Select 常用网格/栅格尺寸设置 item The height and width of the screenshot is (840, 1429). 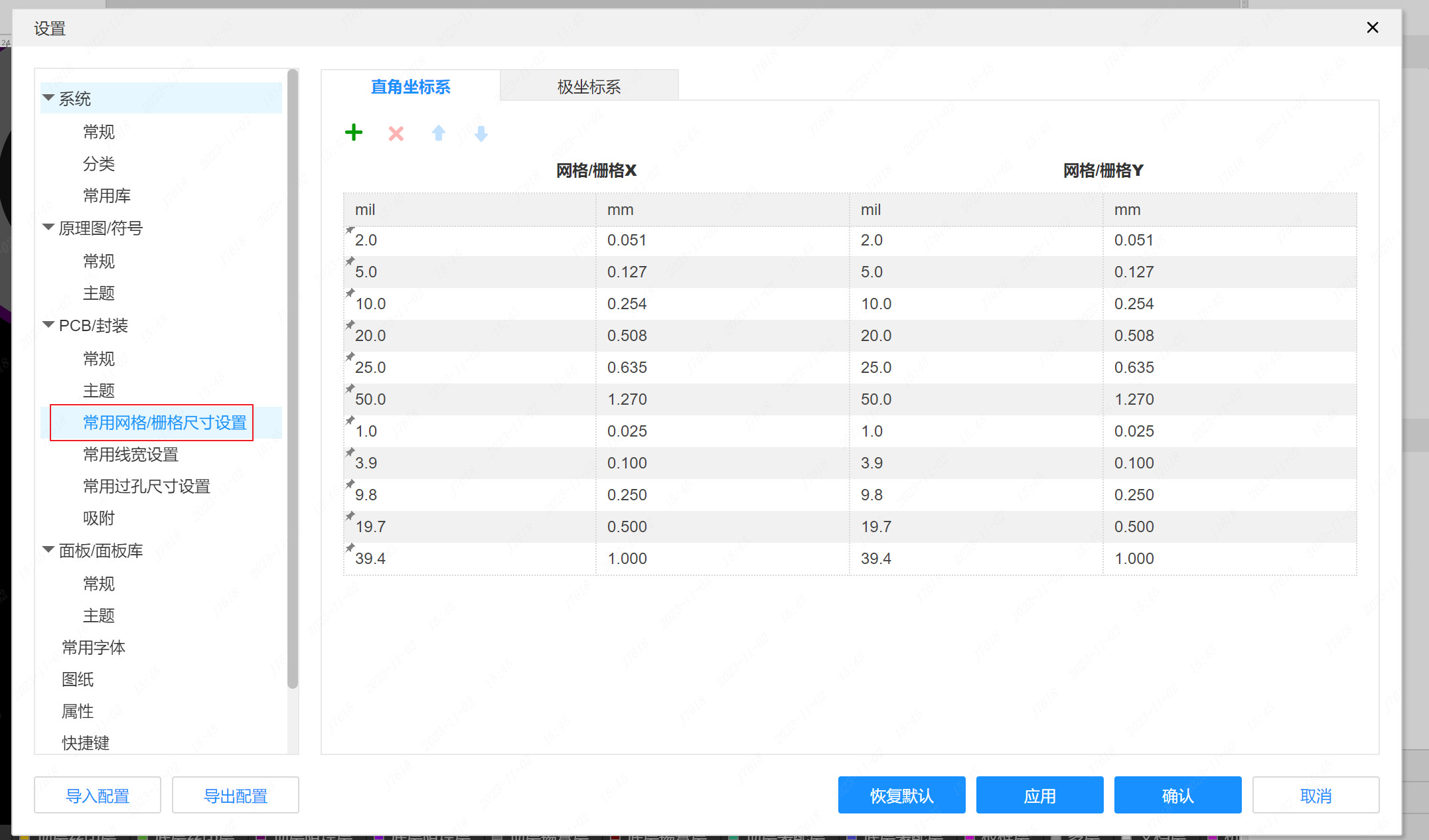(165, 423)
